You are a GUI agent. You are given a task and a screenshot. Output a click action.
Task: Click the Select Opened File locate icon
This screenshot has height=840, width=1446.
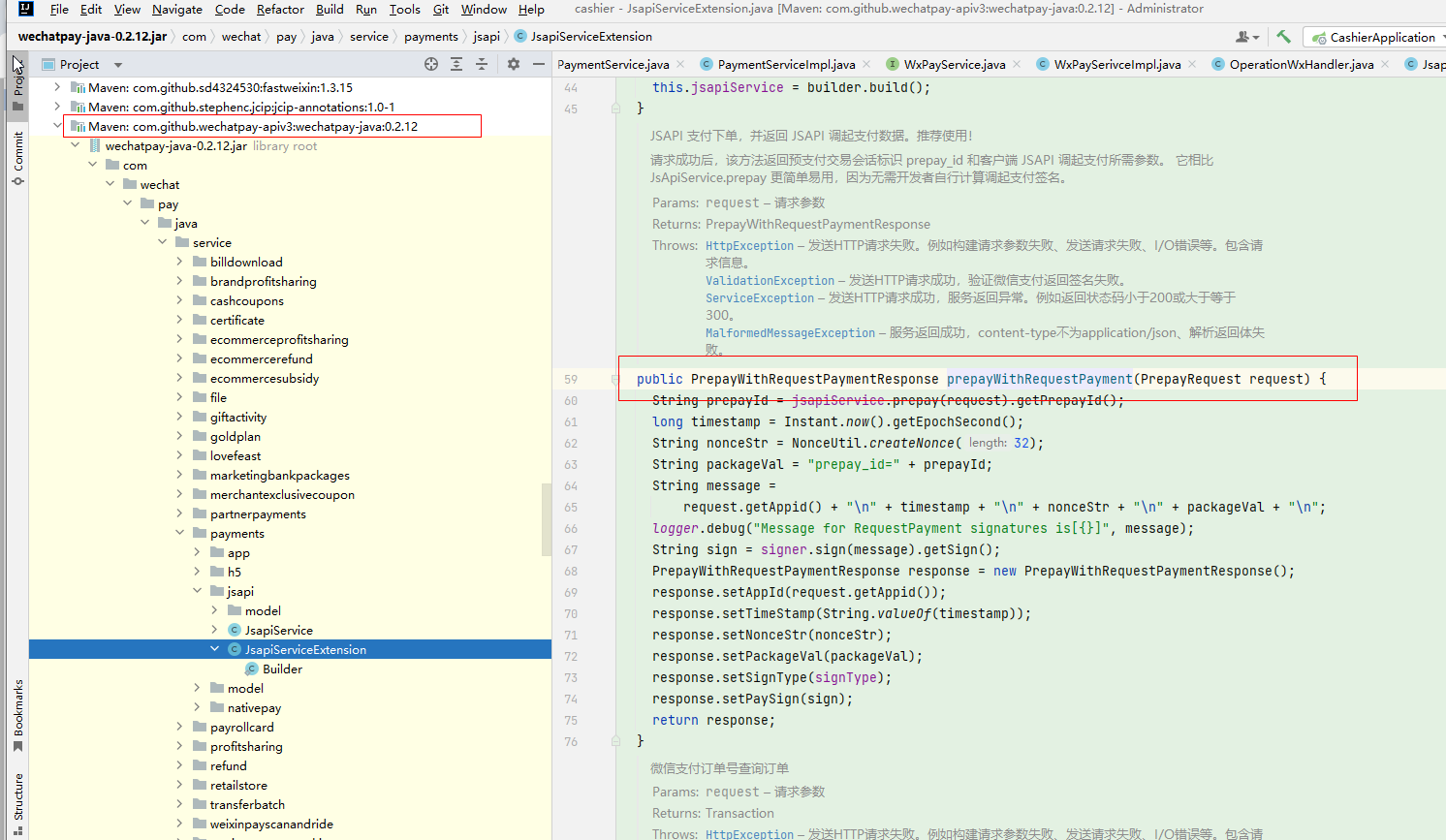click(431, 64)
